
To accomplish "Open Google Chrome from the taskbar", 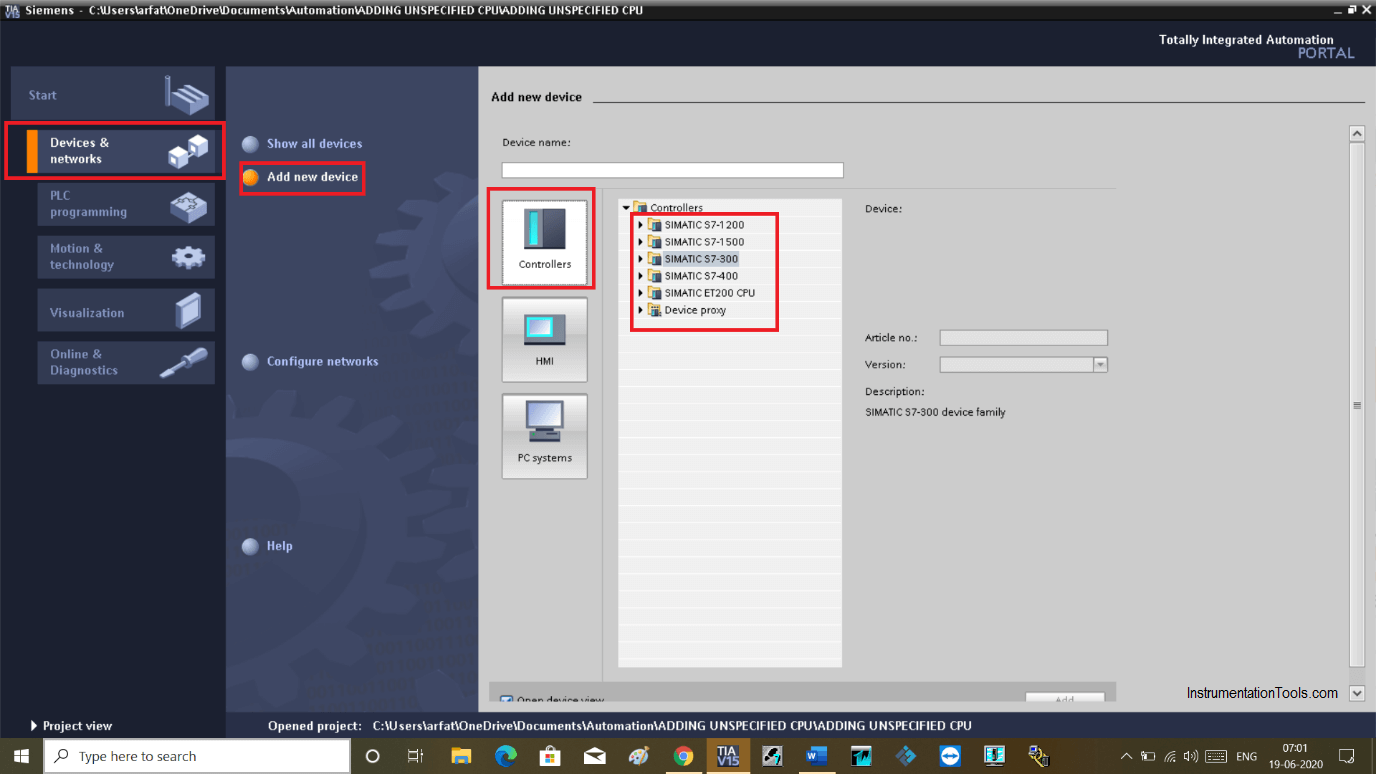I will click(683, 756).
